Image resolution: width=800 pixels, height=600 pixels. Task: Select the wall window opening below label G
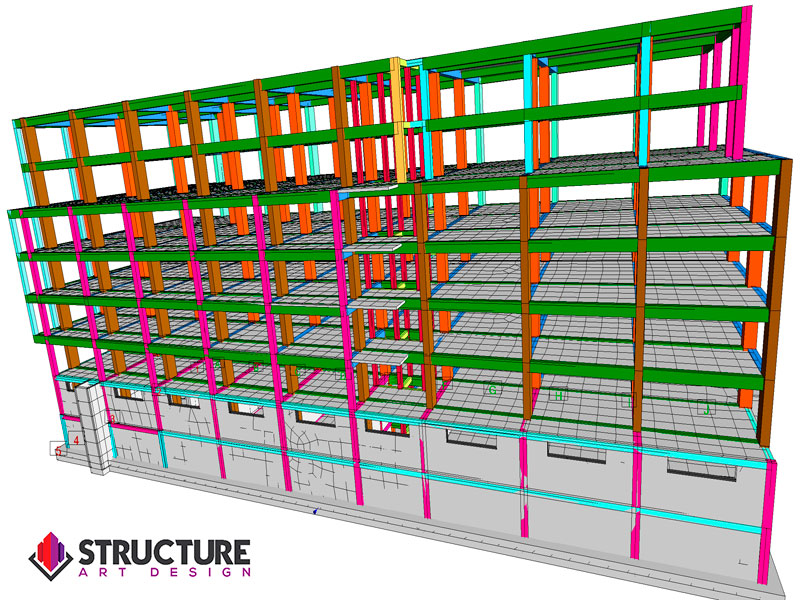coord(472,438)
